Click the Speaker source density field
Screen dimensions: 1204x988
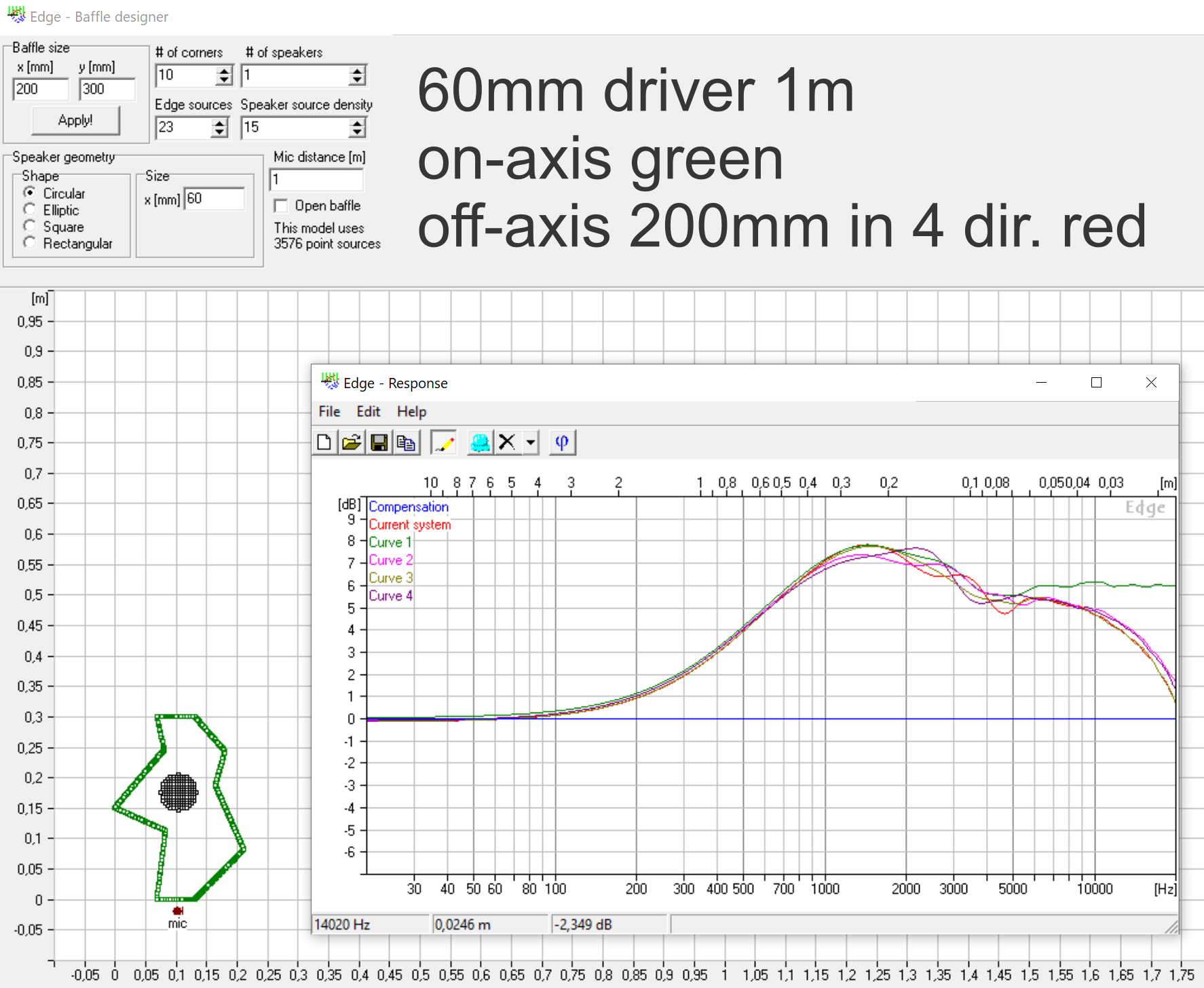tap(295, 128)
